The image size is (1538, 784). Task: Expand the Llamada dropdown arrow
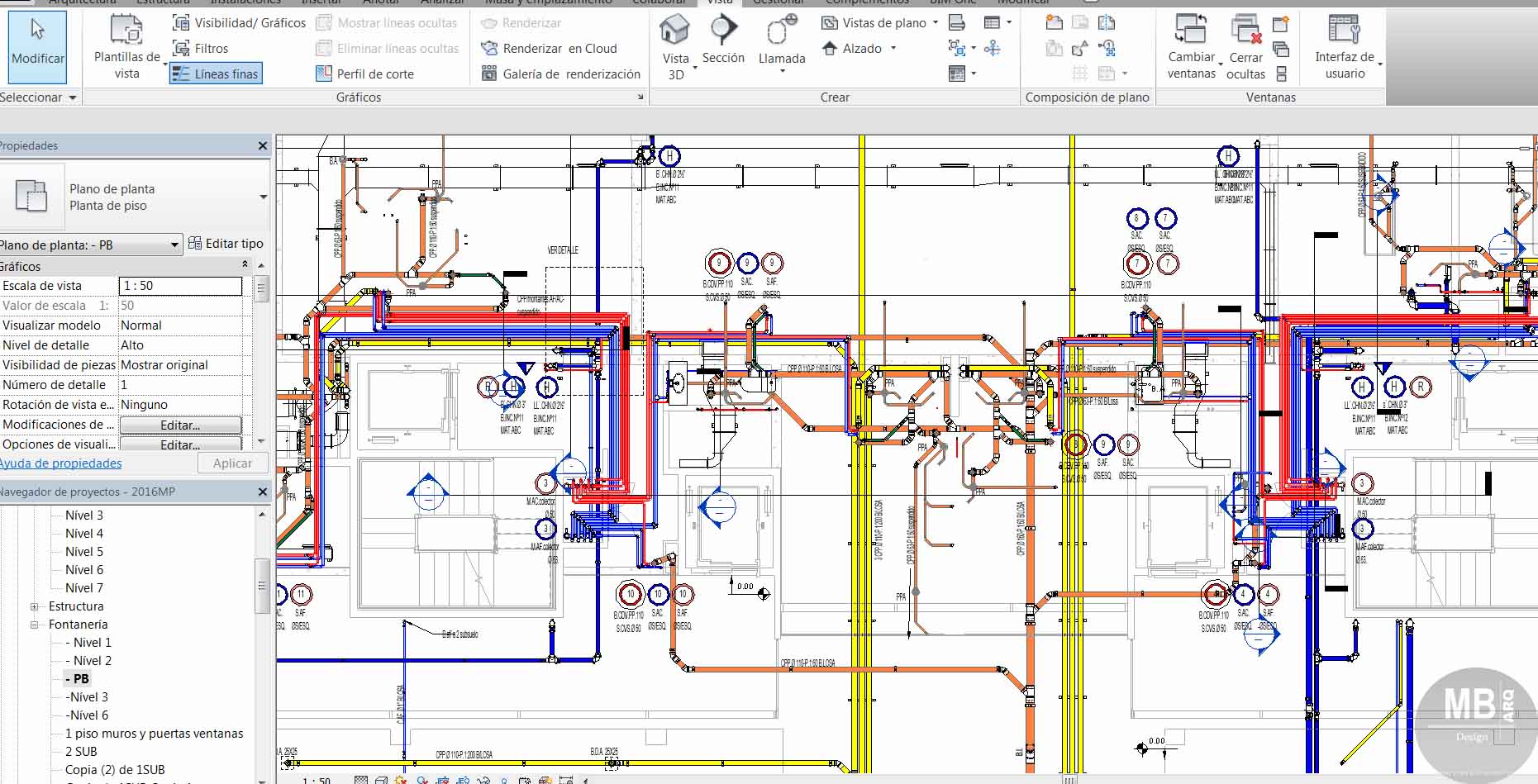(782, 71)
